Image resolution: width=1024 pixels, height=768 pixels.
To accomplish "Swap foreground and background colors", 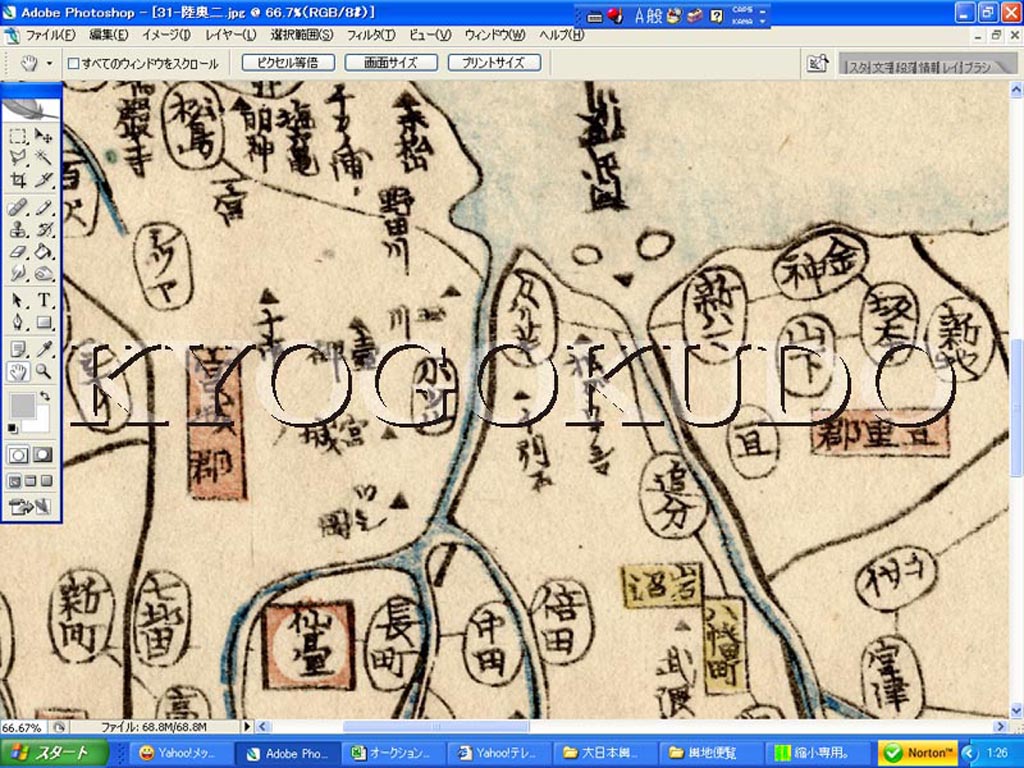I will point(44,396).
